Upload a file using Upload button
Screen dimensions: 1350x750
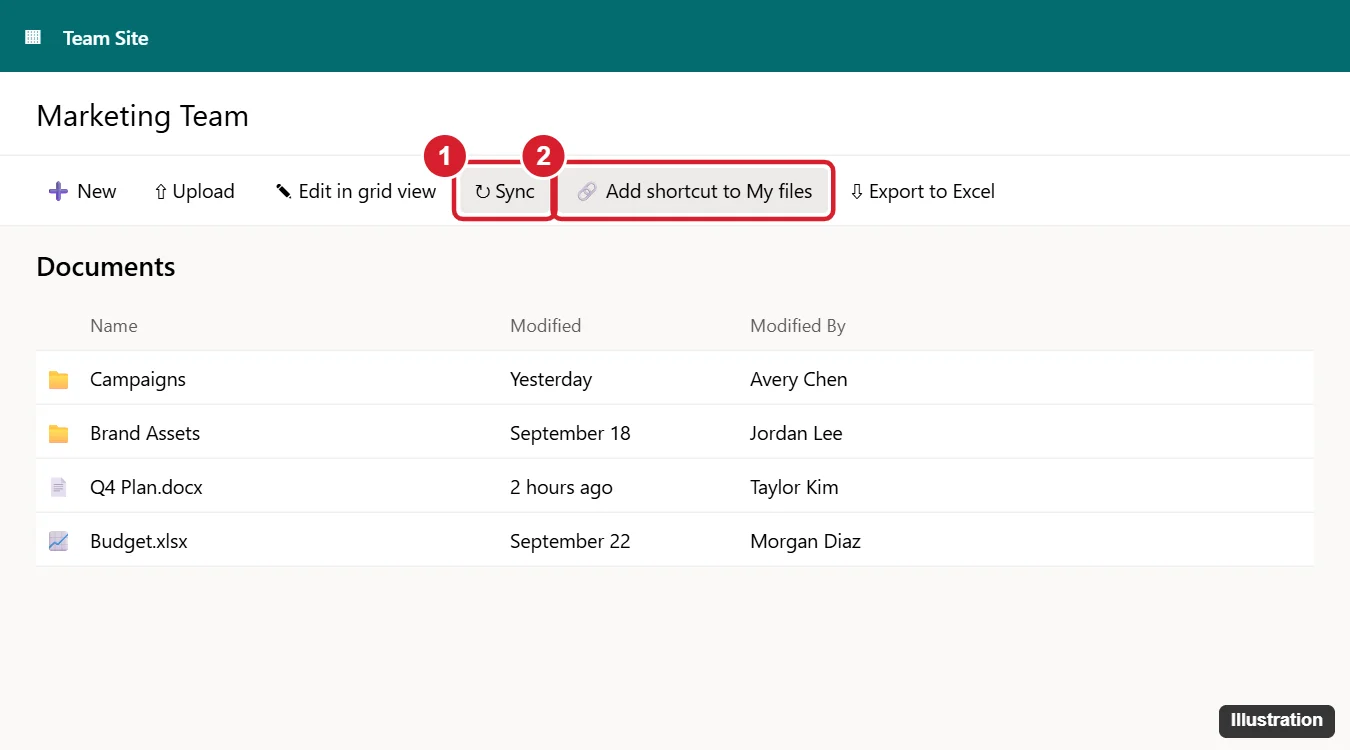pos(194,191)
